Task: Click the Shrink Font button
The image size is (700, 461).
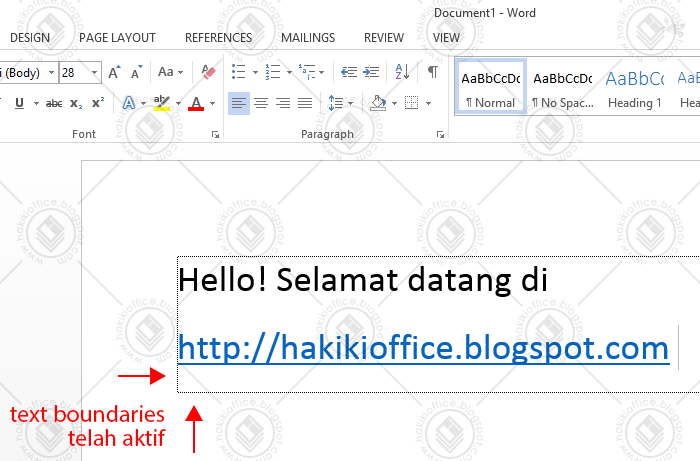Action: [136, 72]
